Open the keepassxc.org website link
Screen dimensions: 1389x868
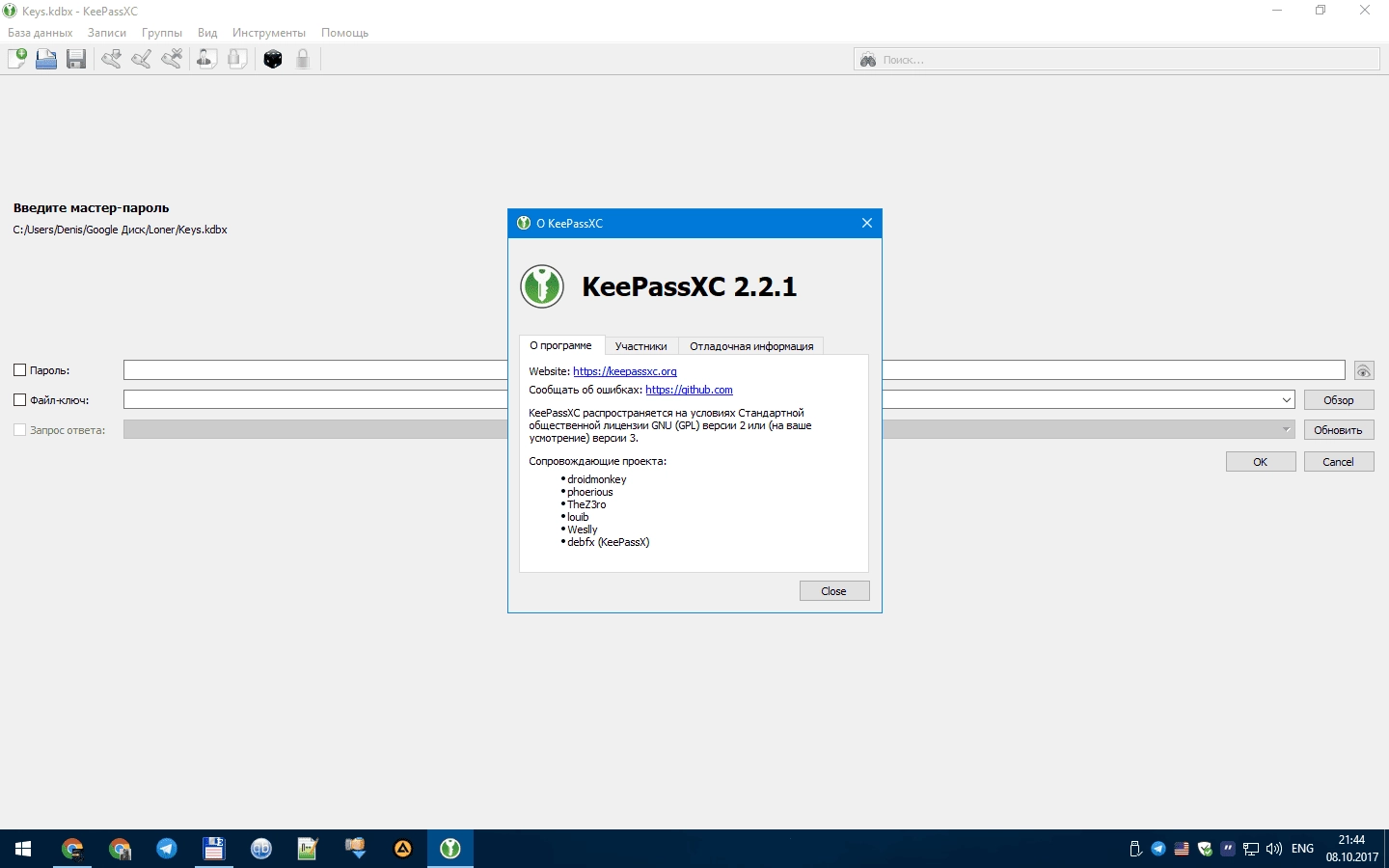pos(625,371)
